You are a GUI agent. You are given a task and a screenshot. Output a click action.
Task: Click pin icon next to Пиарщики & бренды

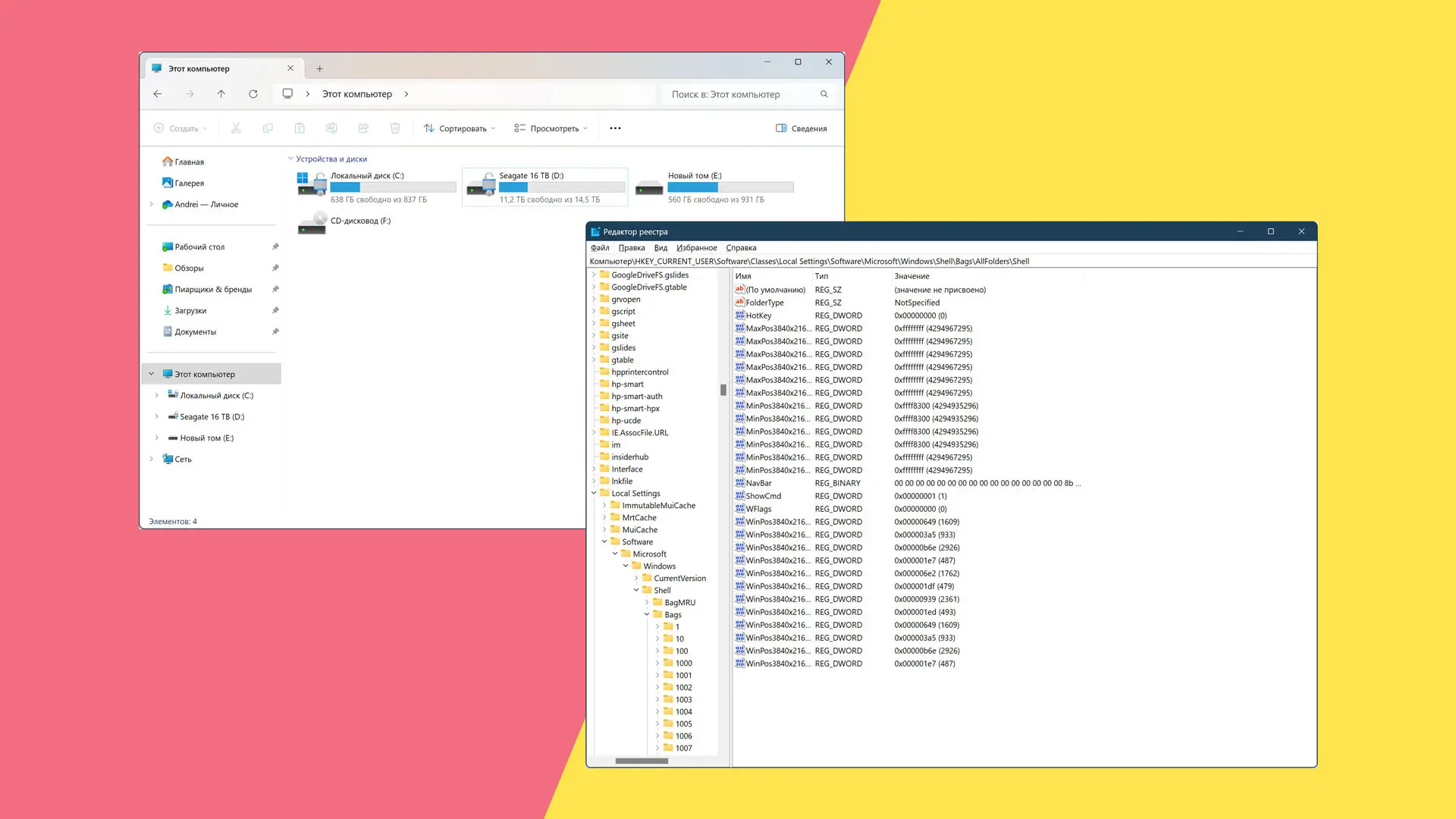pos(275,289)
